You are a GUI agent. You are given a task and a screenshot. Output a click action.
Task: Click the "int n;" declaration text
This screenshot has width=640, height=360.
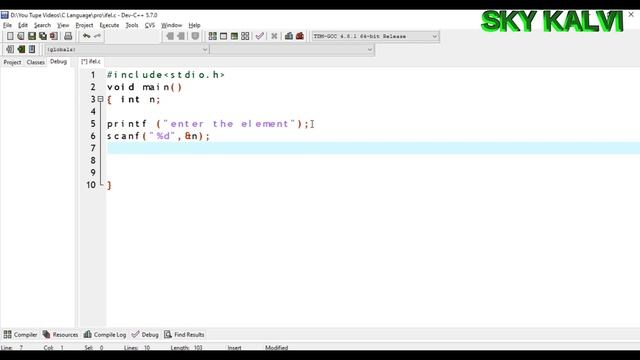pyautogui.click(x=140, y=100)
